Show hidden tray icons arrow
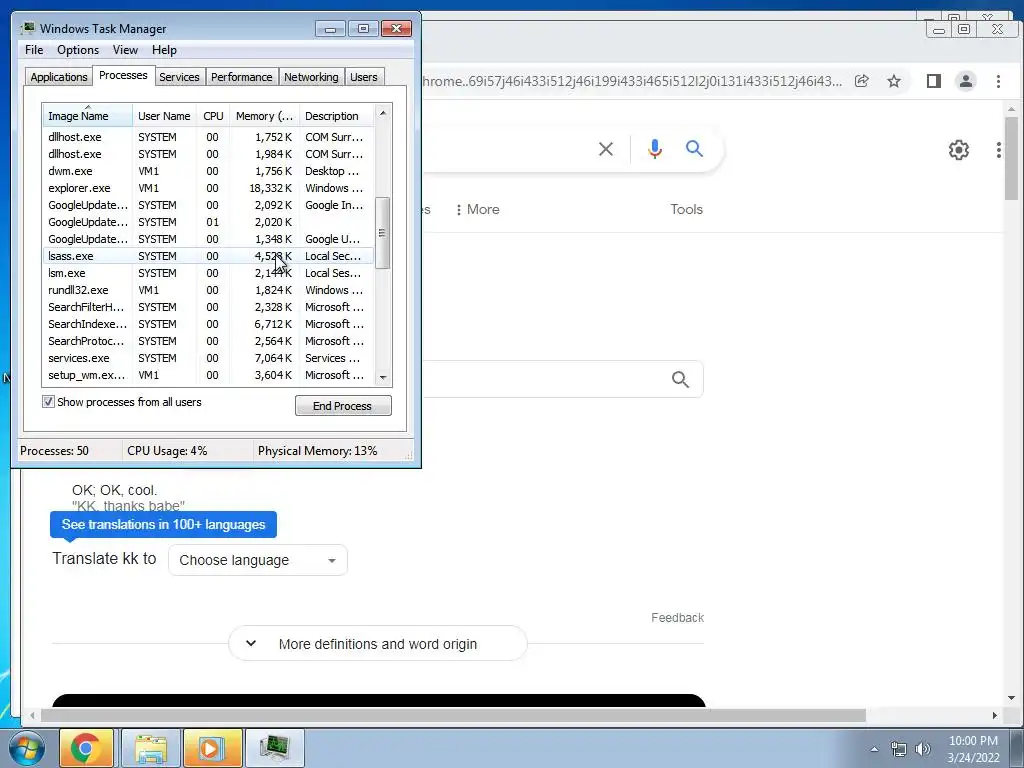 (x=874, y=749)
